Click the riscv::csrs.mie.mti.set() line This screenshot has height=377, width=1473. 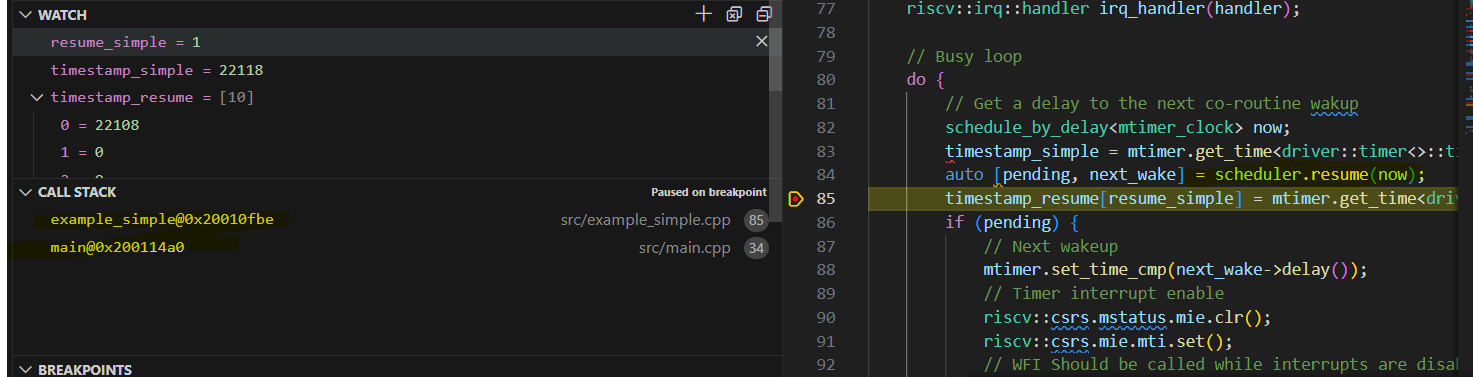click(x=1107, y=341)
